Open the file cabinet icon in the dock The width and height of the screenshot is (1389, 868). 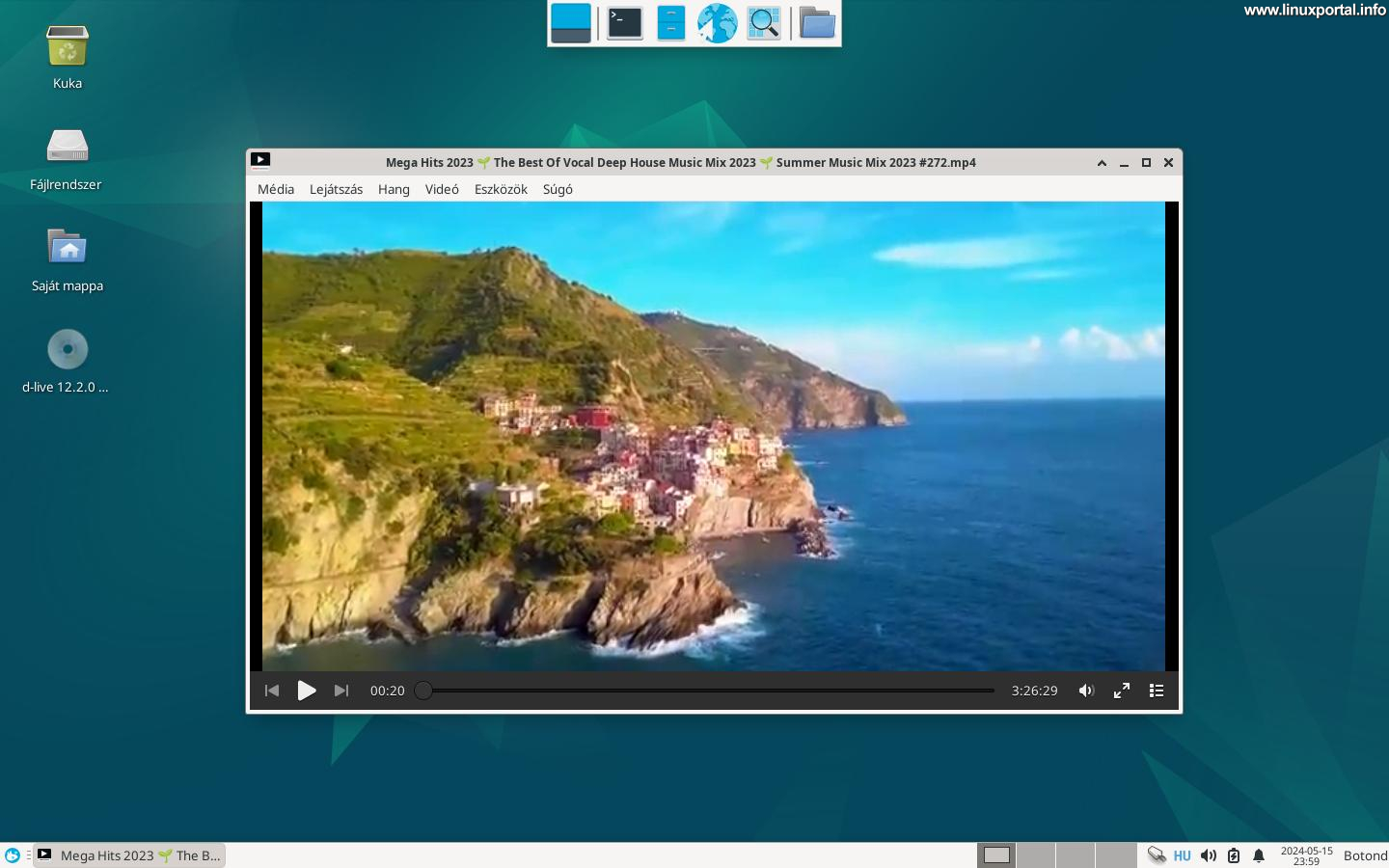coord(670,22)
